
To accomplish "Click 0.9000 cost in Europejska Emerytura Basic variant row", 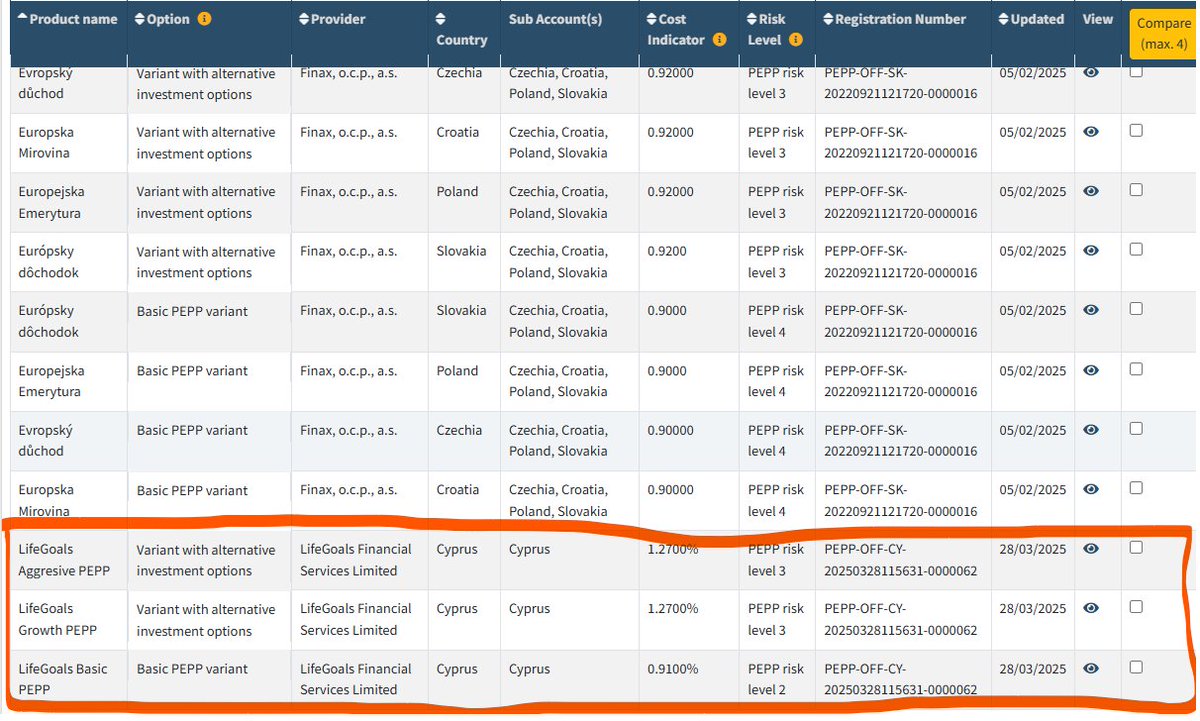I will click(x=667, y=370).
